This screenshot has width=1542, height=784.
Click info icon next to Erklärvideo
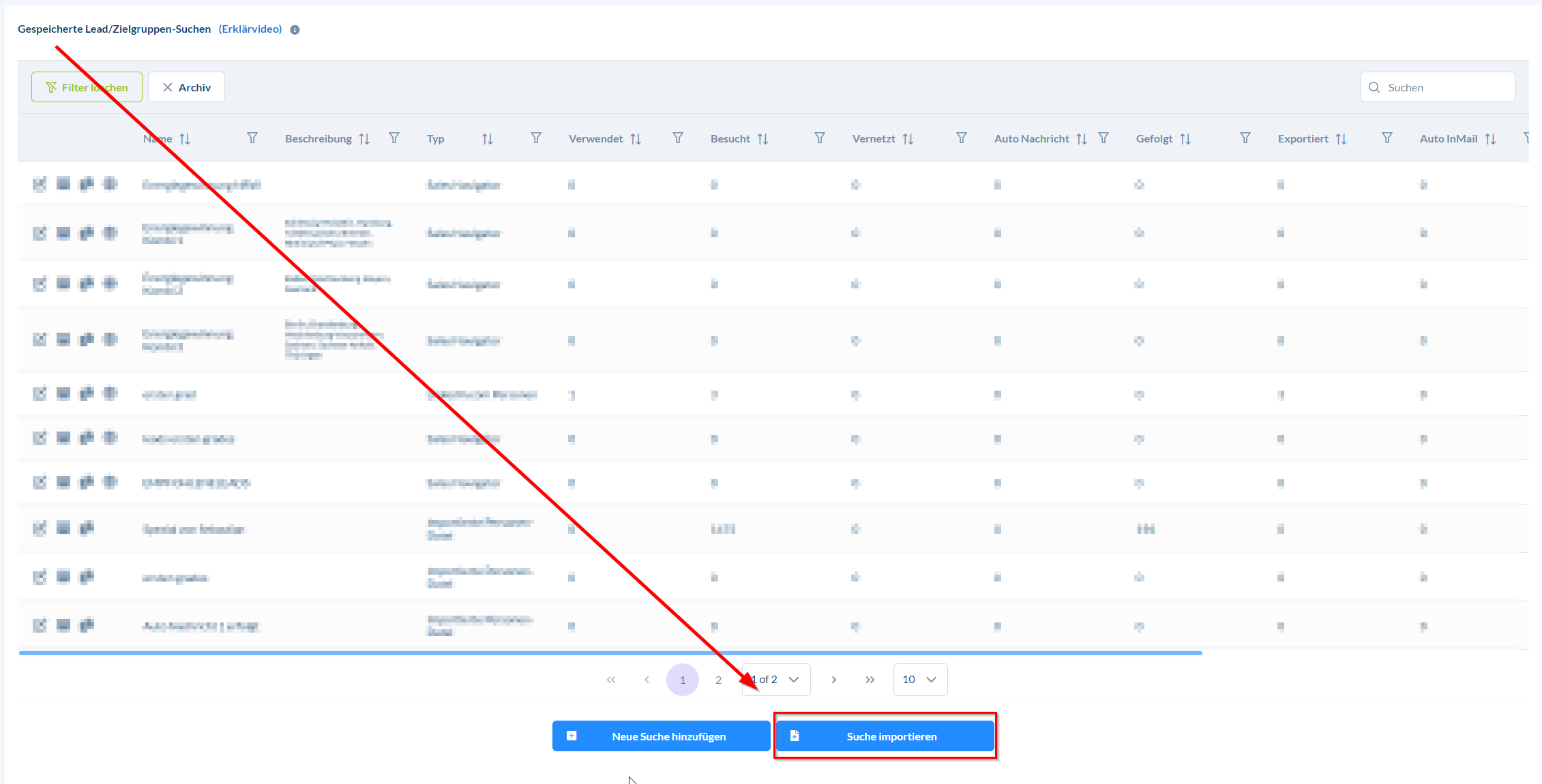click(x=295, y=29)
